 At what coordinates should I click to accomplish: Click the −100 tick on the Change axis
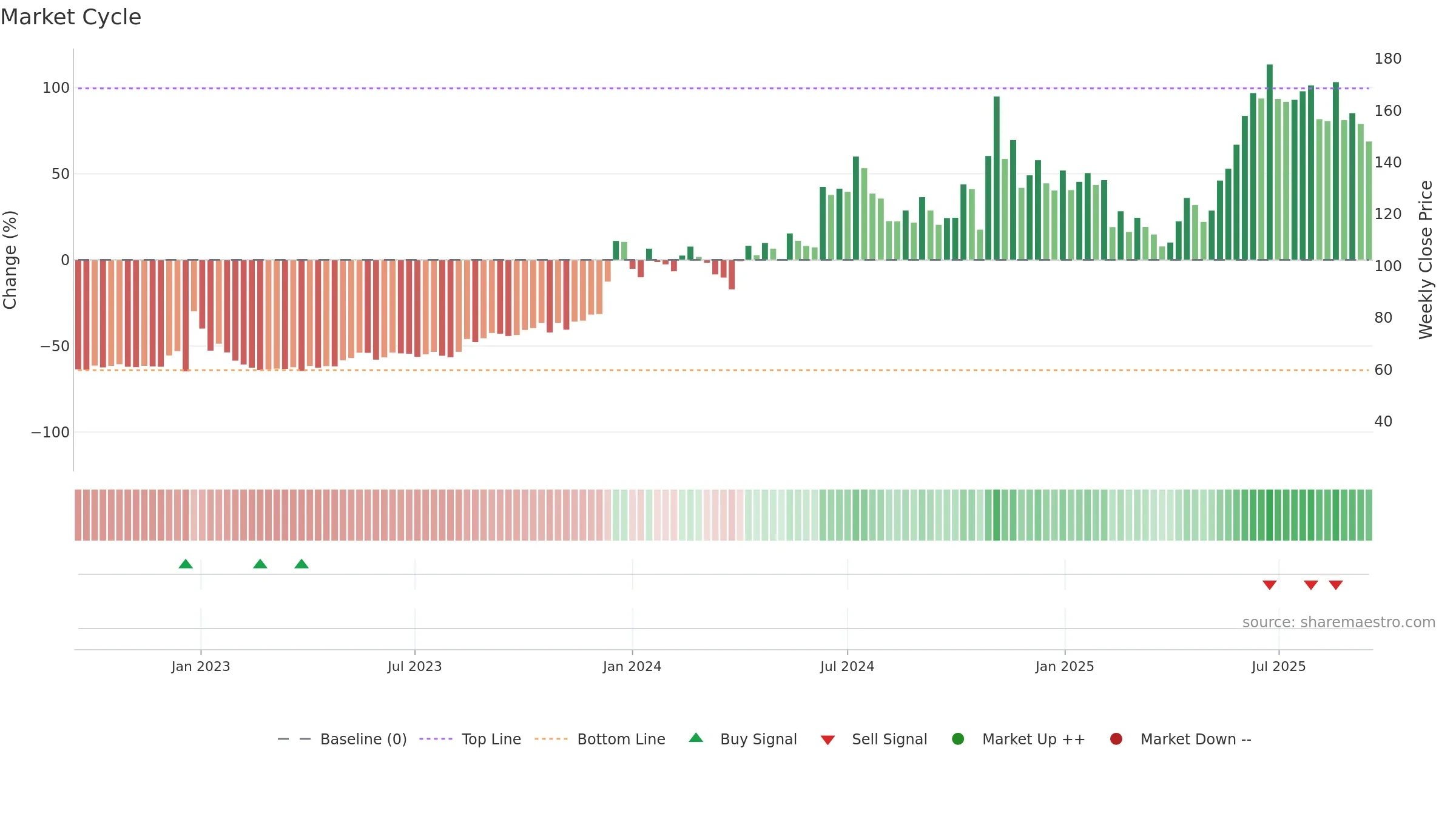point(50,433)
